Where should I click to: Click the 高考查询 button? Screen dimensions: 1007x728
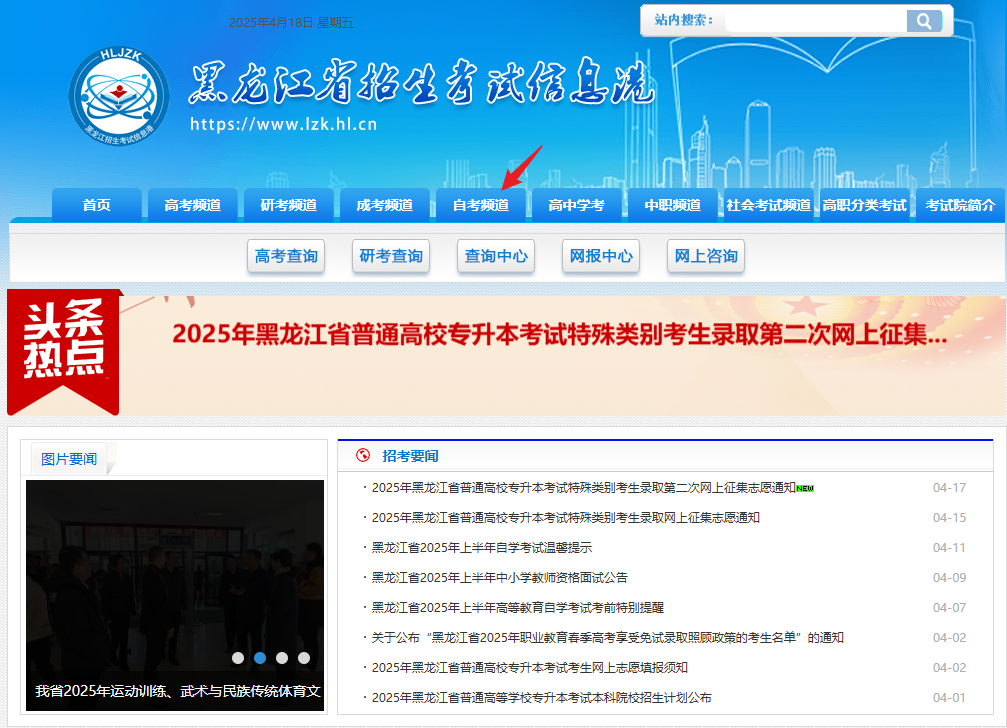click(286, 256)
